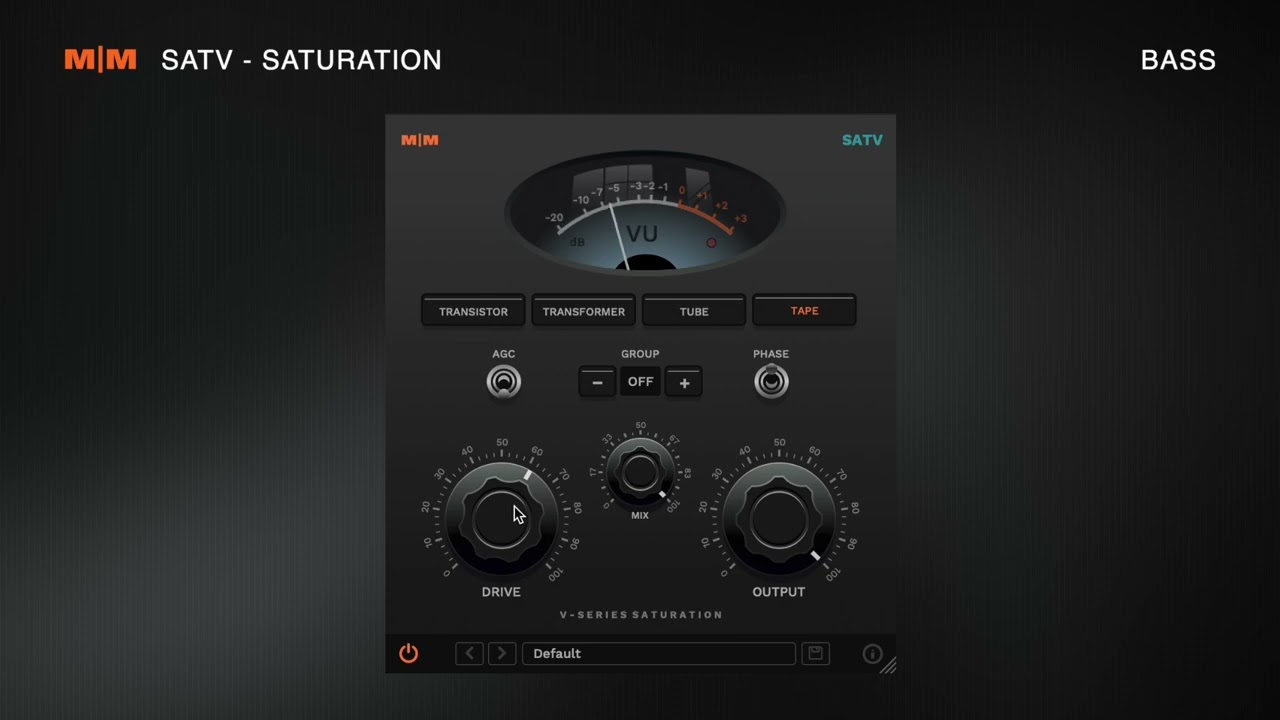Go to previous preset arrow
The image size is (1280, 720).
[469, 653]
